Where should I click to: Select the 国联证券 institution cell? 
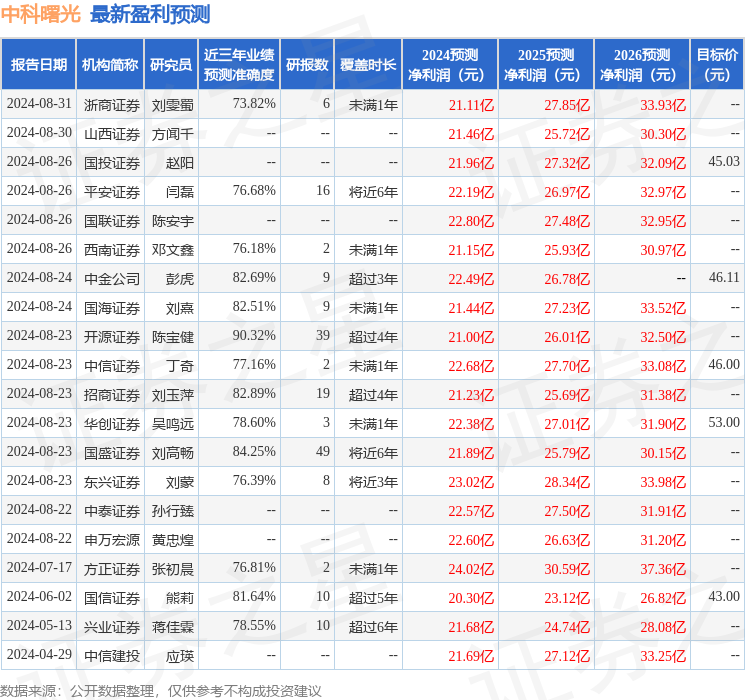coord(112,221)
